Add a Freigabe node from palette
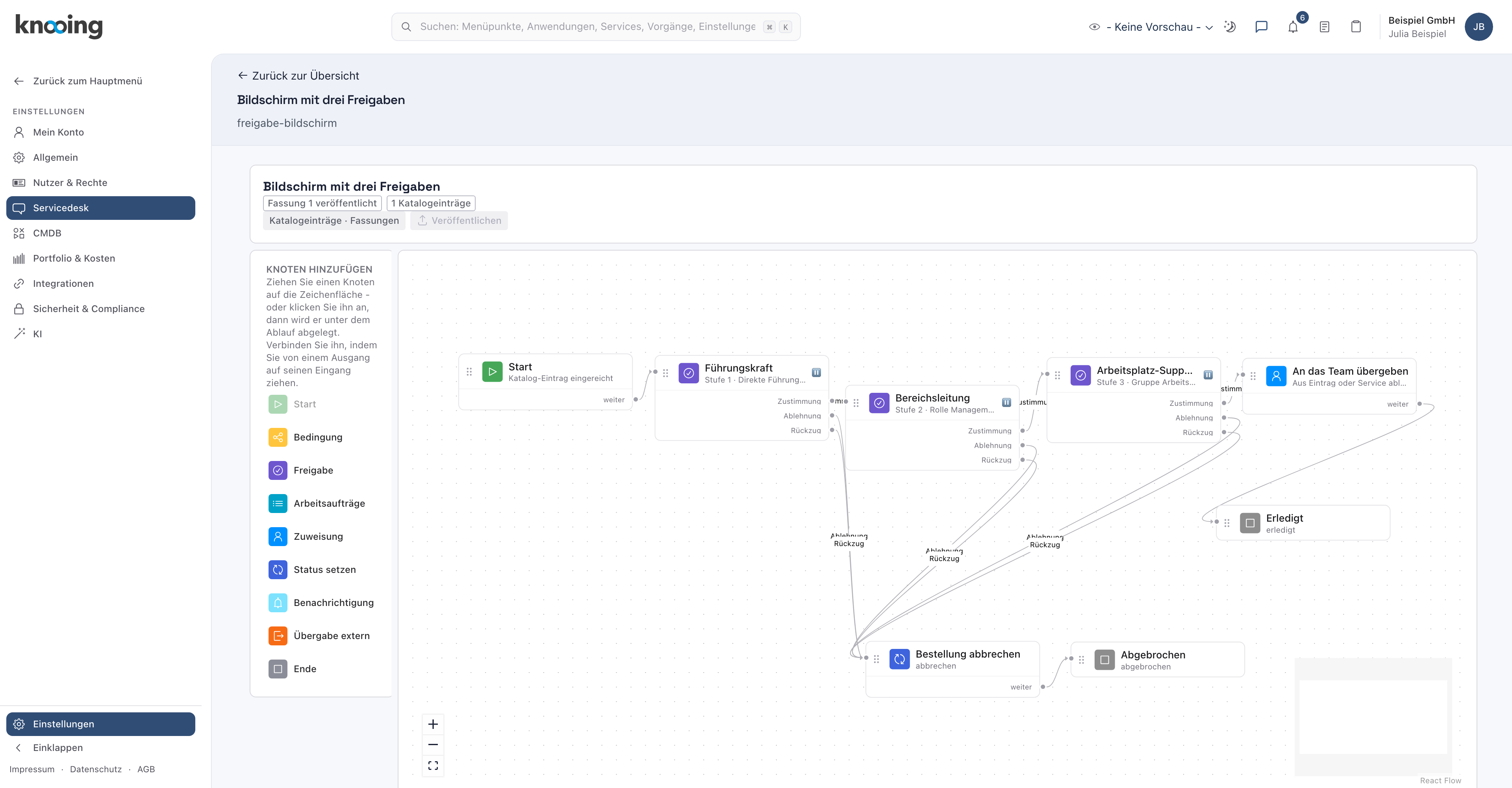The height and width of the screenshot is (788, 1512). coord(321,470)
